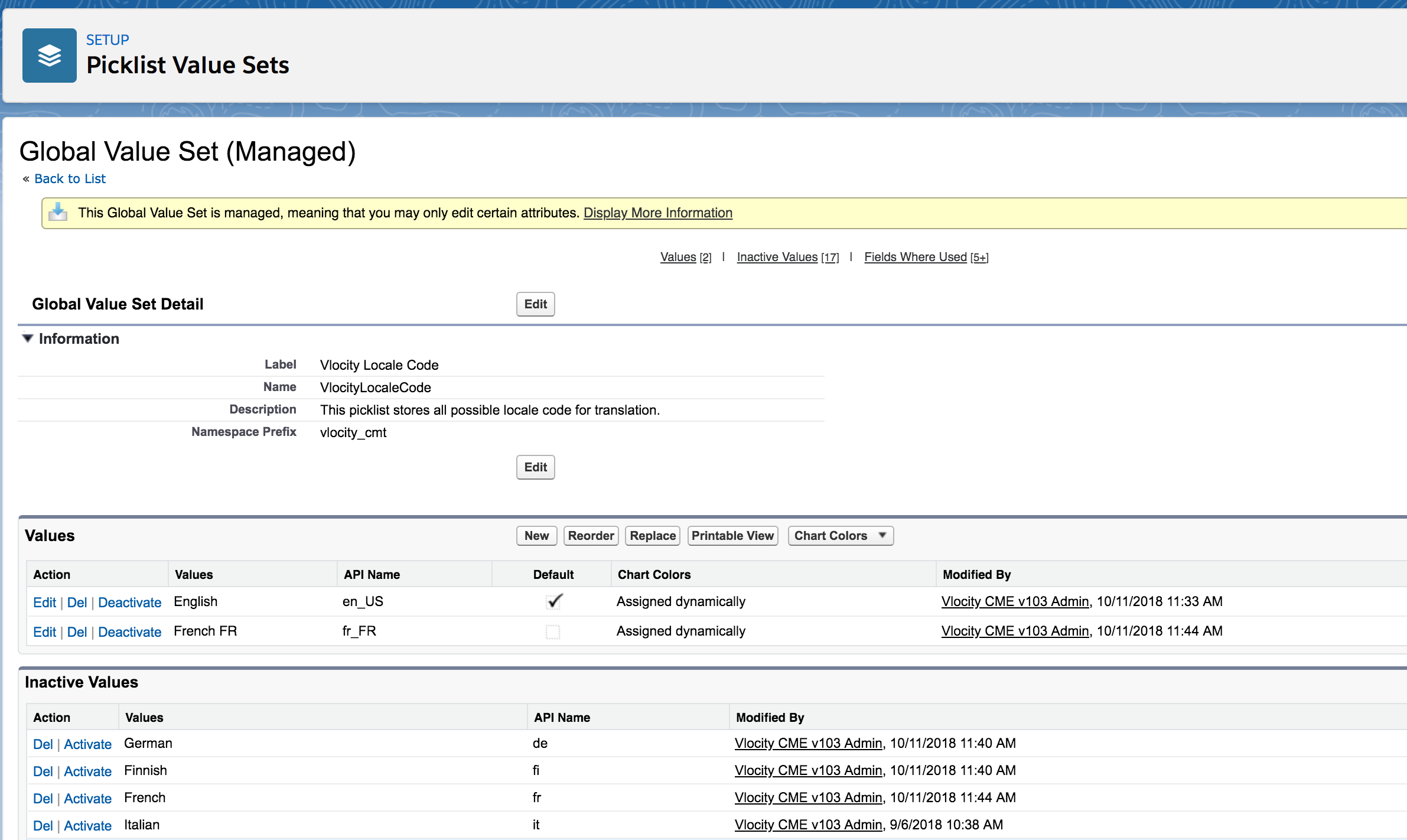Click the vlocity_cmt namespace prefix value
The width and height of the screenshot is (1407, 840).
point(353,432)
